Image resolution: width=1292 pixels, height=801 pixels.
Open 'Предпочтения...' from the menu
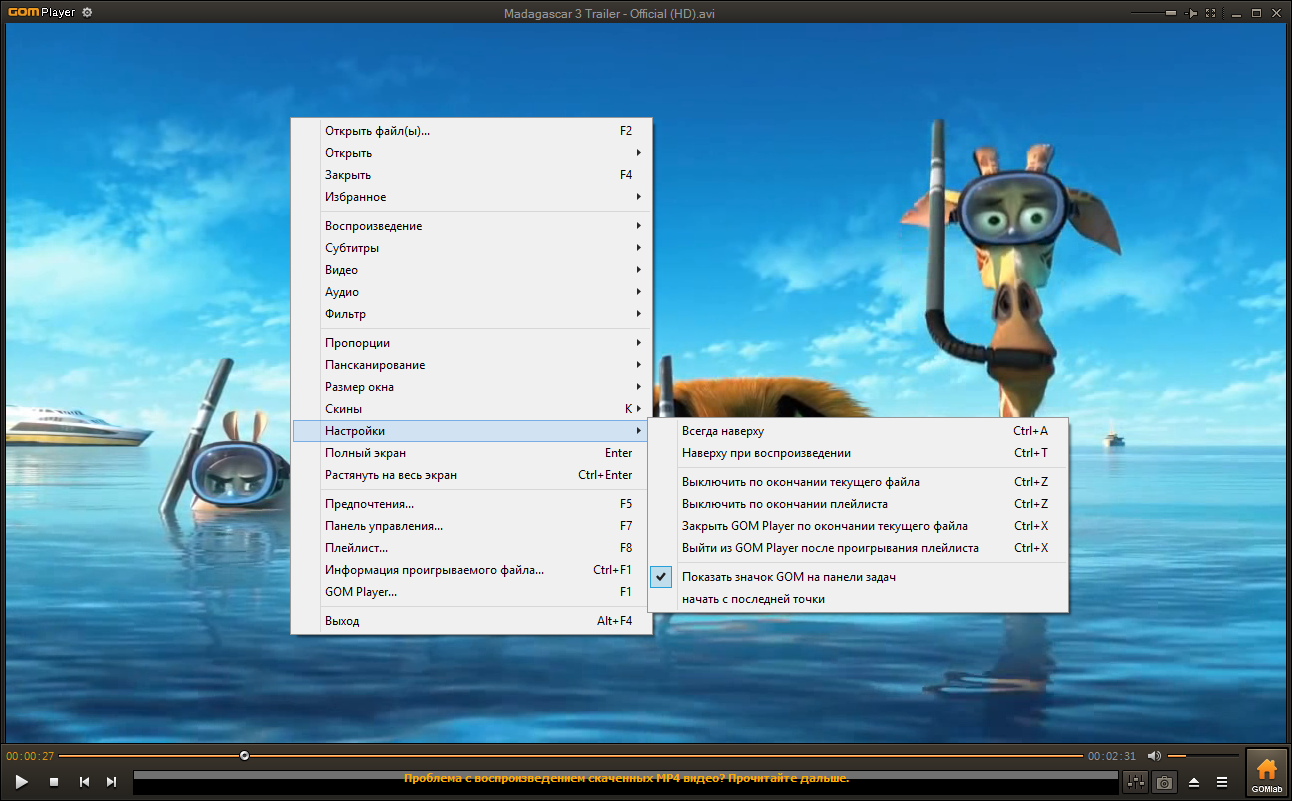pos(471,504)
